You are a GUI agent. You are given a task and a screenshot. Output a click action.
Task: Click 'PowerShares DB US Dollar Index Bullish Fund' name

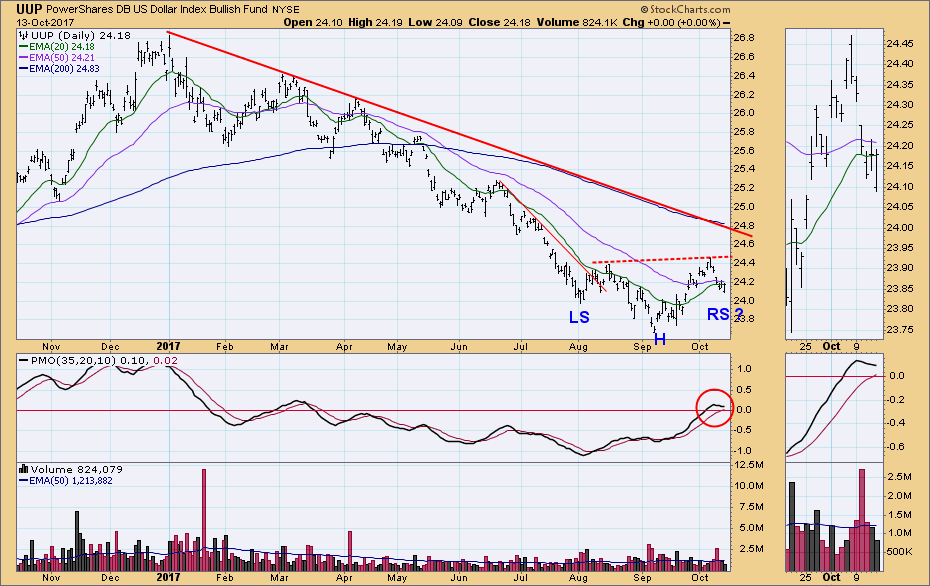(157, 9)
